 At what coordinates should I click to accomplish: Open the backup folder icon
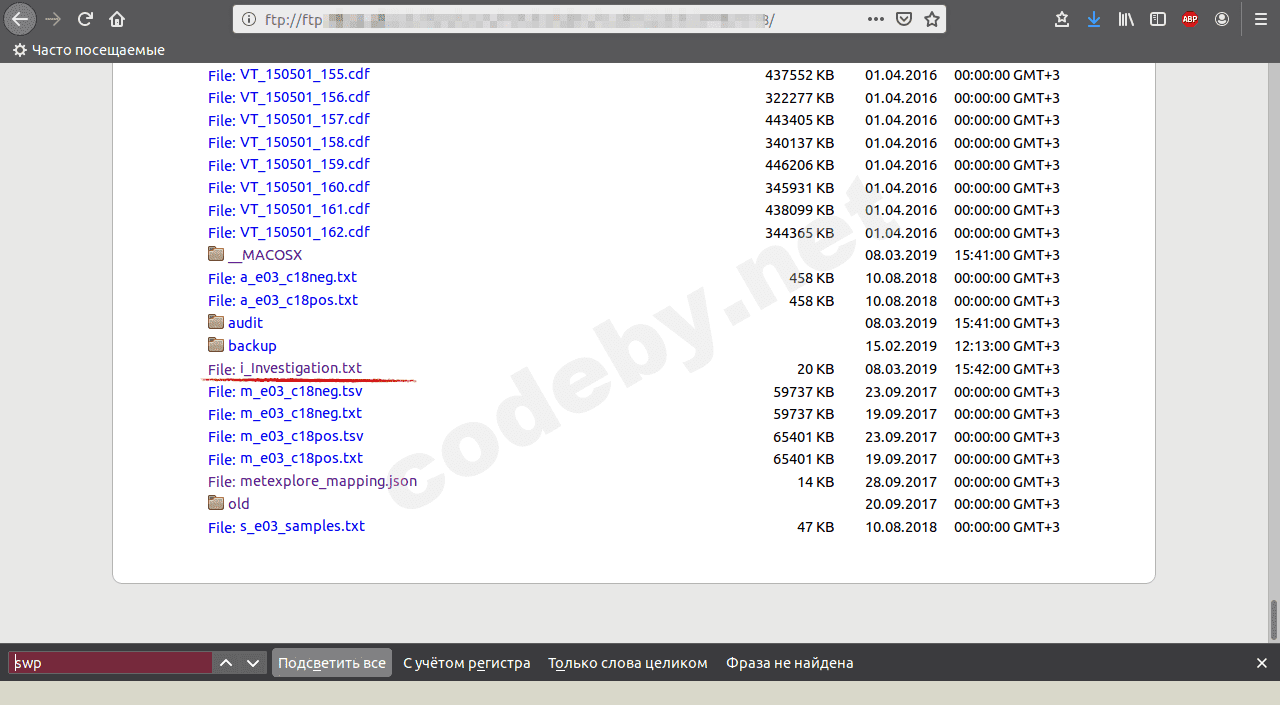point(216,345)
